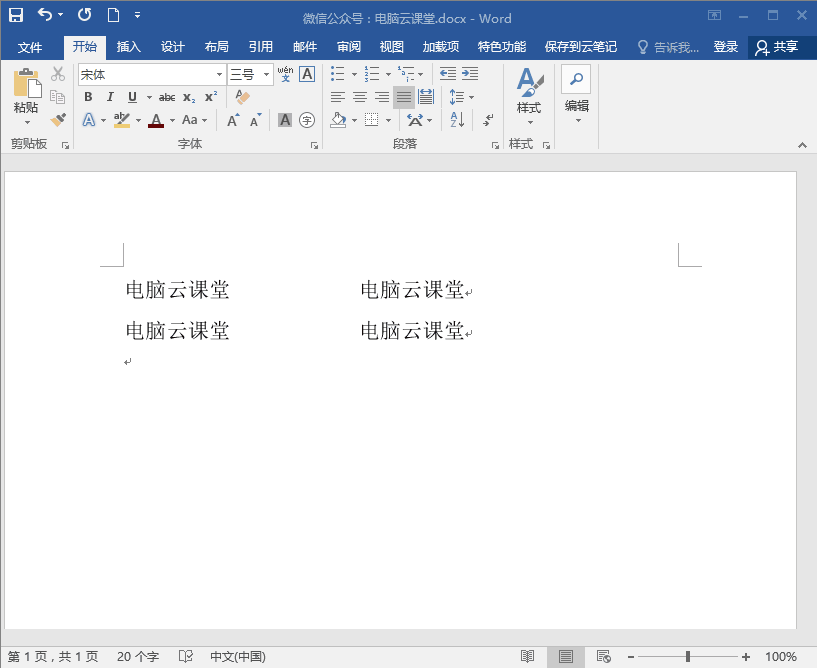Screen dimensions: 817x668
Task: Toggle Bold formatting
Action: click(x=89, y=97)
